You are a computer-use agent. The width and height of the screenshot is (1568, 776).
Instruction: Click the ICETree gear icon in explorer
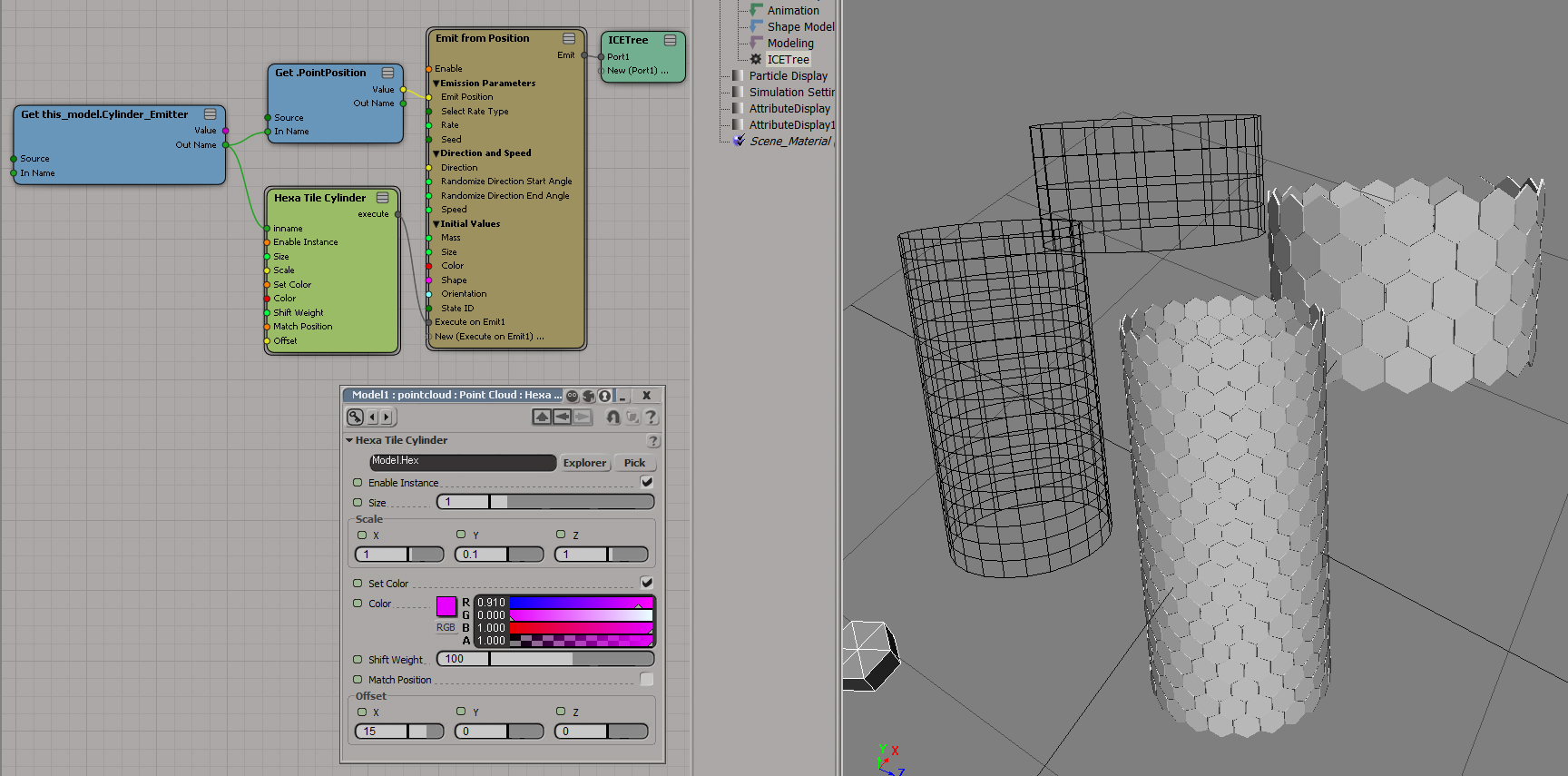pos(756,59)
